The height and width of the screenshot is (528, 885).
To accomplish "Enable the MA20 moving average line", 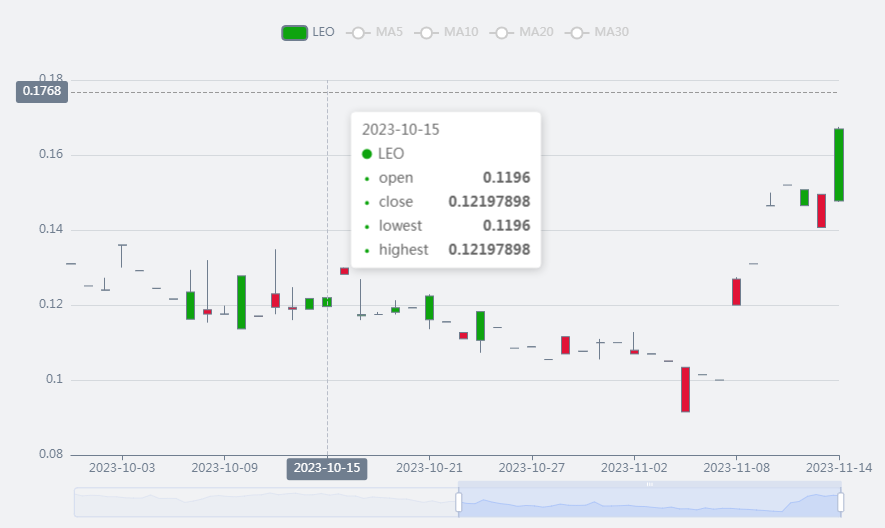I will click(521, 32).
